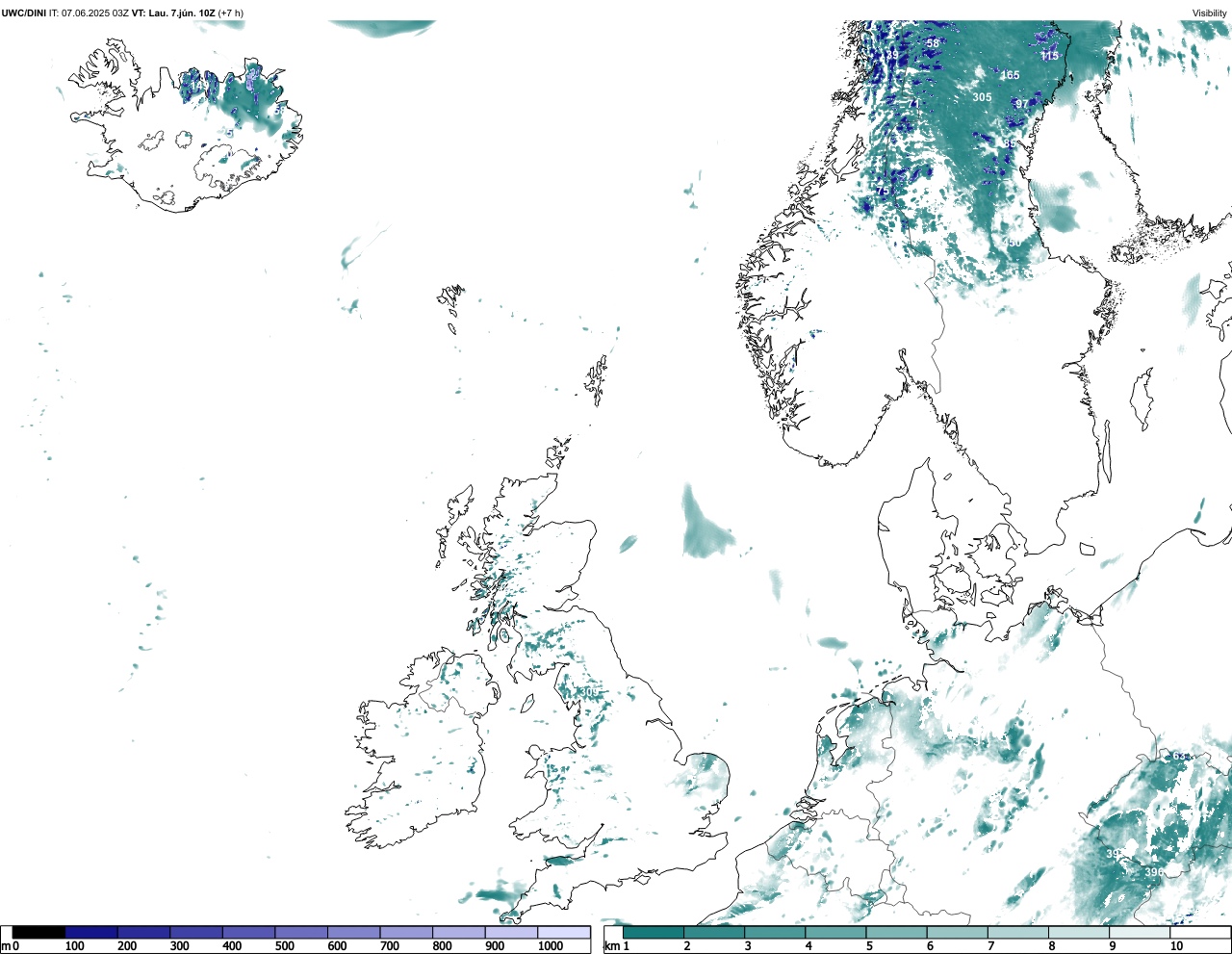Click the '(+7 h)' forecast offset text
Image resolution: width=1232 pixels, height=954 pixels.
tap(231, 13)
